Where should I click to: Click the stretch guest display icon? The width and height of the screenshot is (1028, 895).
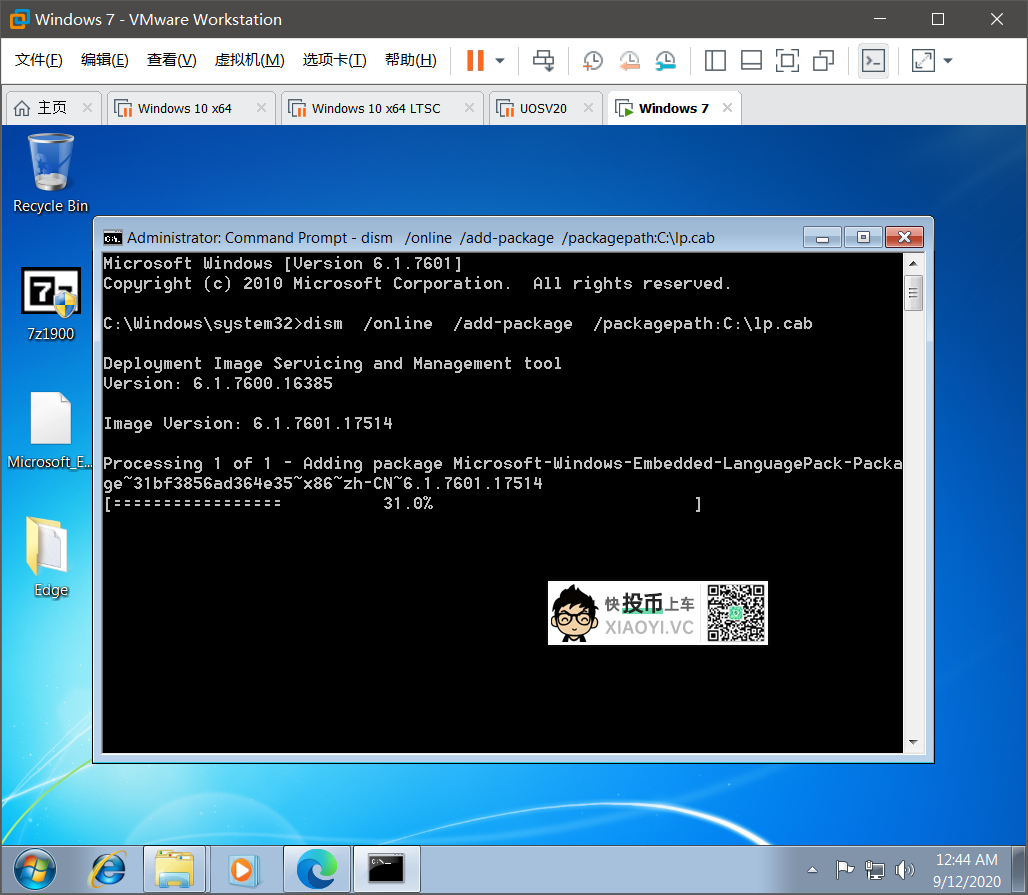[x=923, y=60]
